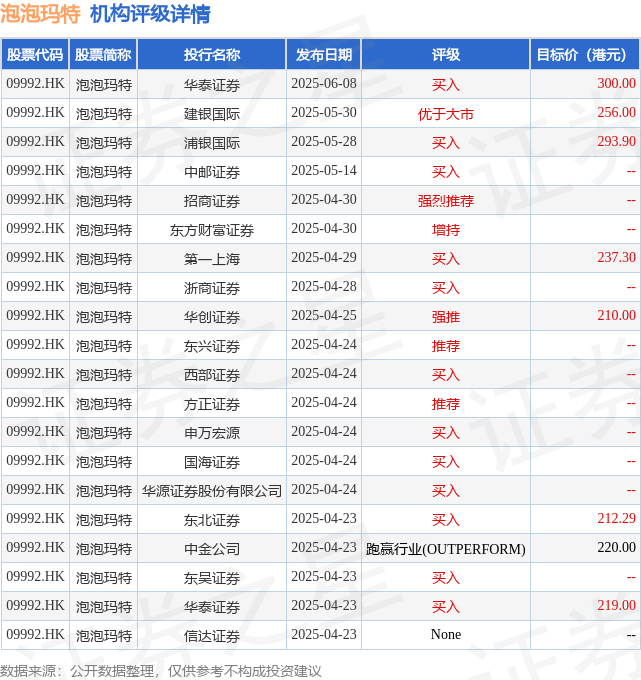Image resolution: width=641 pixels, height=680 pixels.
Task: Click the 2025-04-29 date cell
Action: click(324, 258)
